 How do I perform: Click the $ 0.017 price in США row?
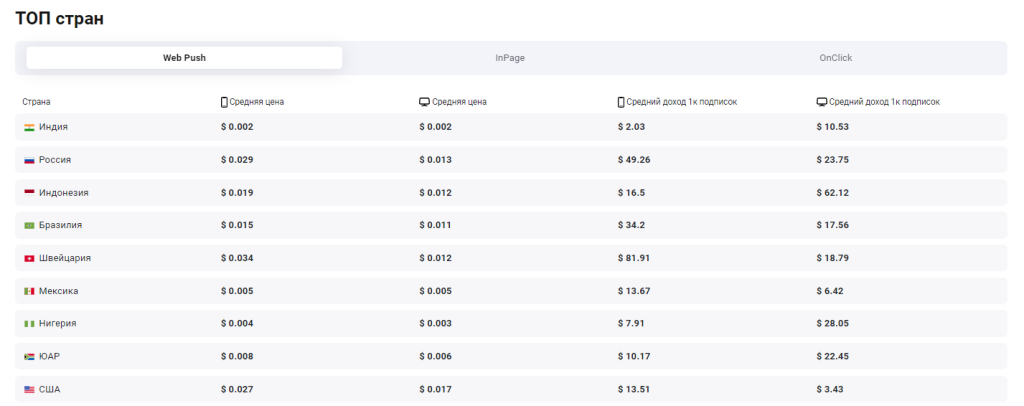pyautogui.click(x=436, y=390)
